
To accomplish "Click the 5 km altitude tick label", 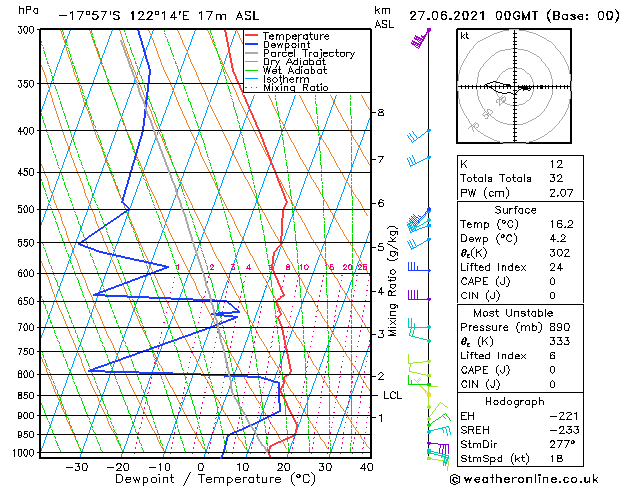I will [x=381, y=247].
